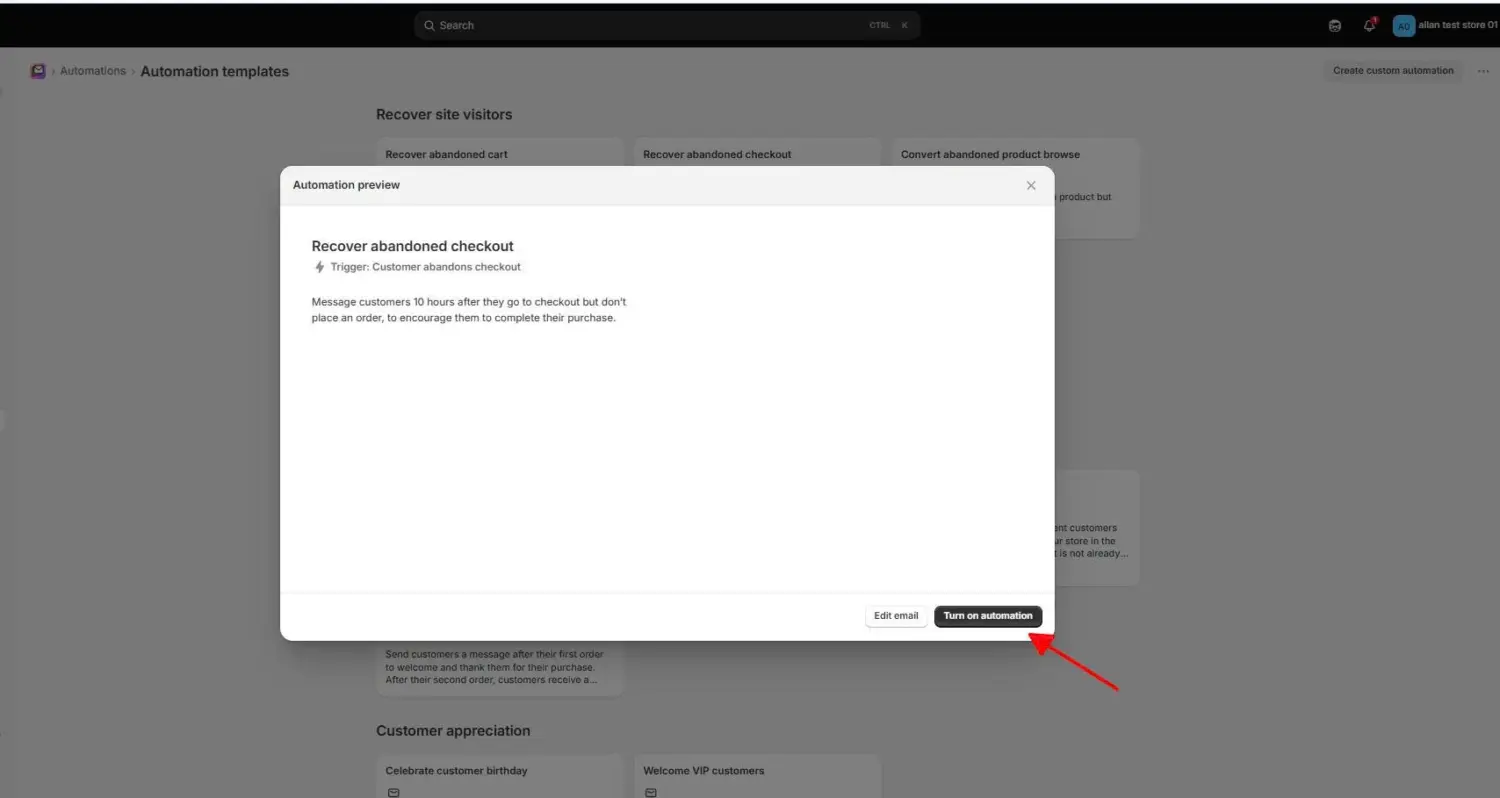Click email icon on Welcome VIP customers card

[651, 792]
